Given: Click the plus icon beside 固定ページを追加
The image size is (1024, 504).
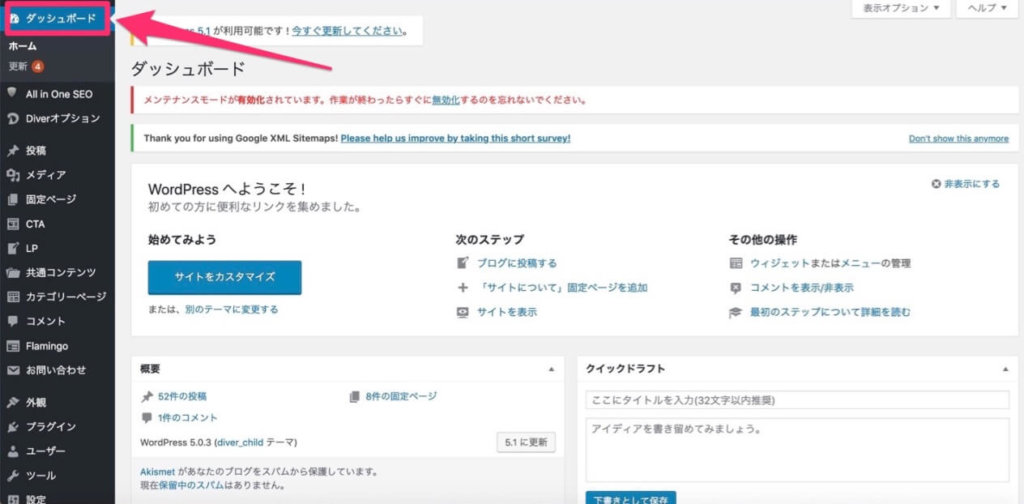Looking at the screenshot, I should tap(462, 287).
